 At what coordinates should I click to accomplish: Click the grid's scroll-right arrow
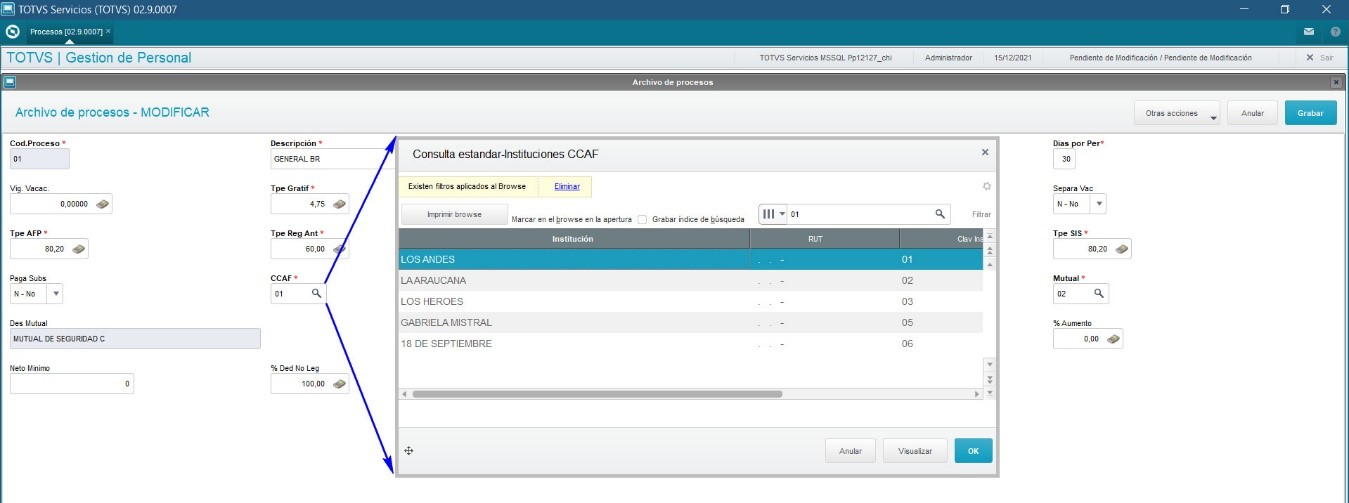click(x=978, y=394)
